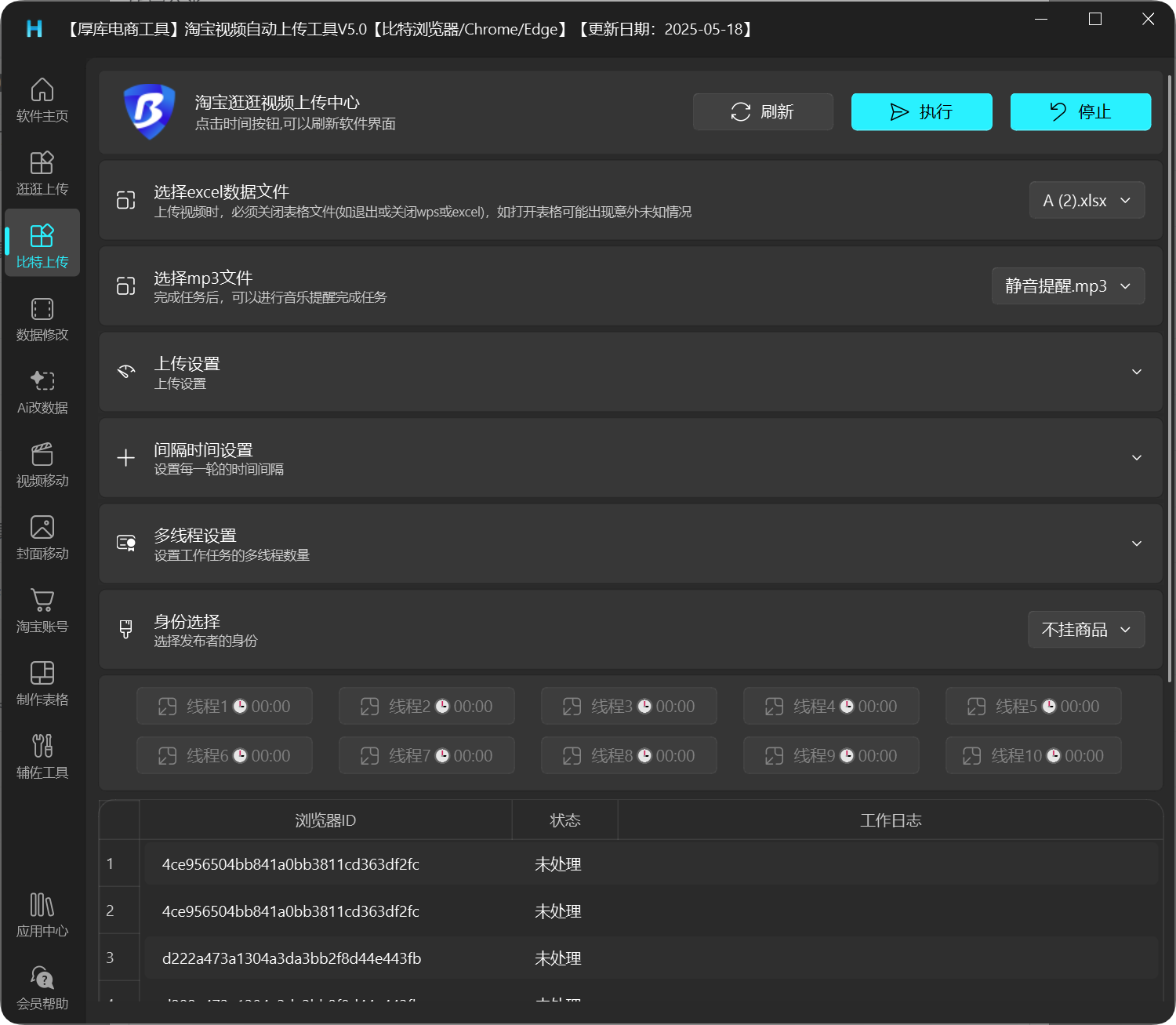Click the 线程3 timer button
The height and width of the screenshot is (1025, 1176).
[x=629, y=706]
